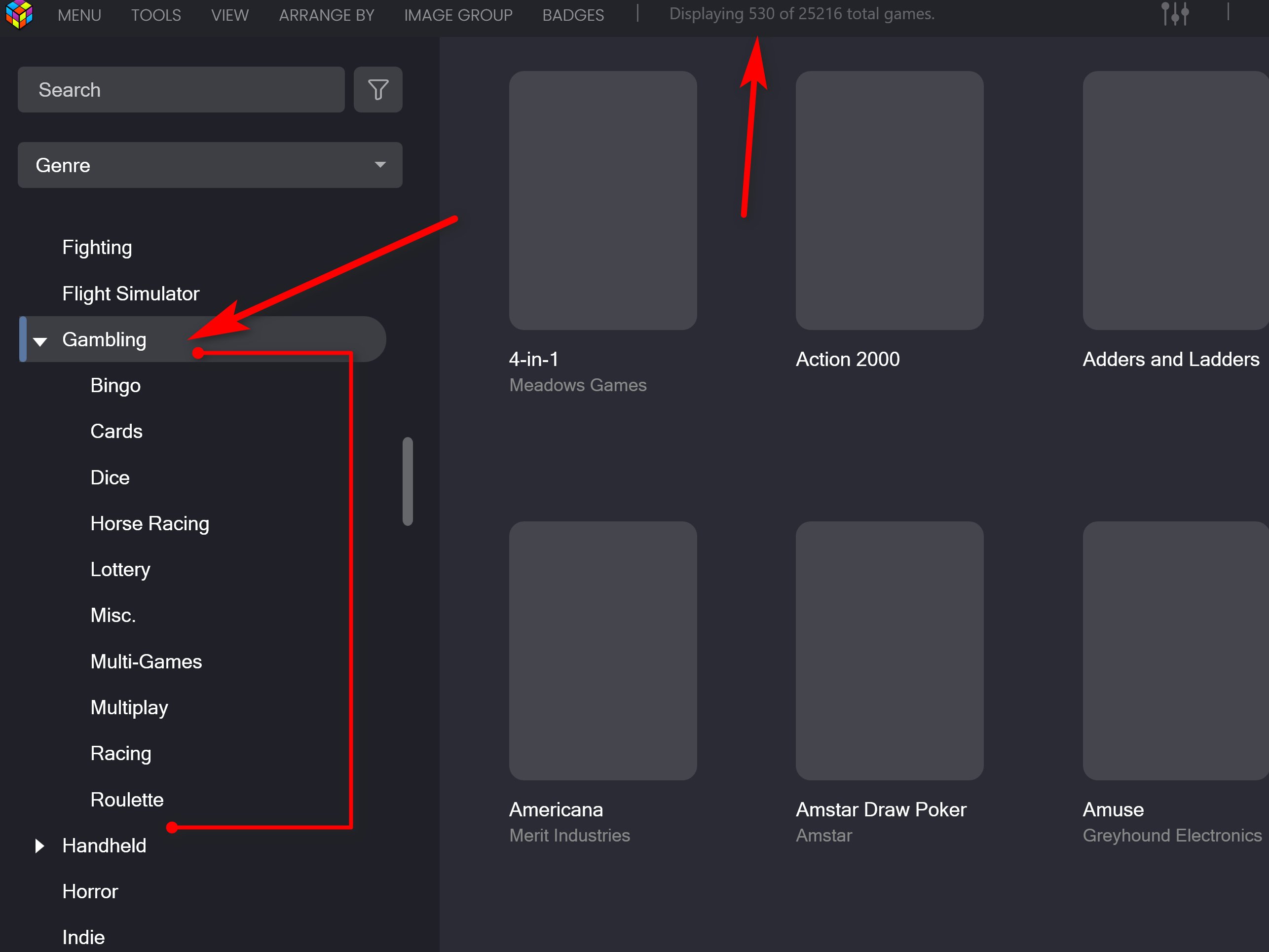Click the Amstar Draw Poker title
1269x952 pixels.
(881, 810)
